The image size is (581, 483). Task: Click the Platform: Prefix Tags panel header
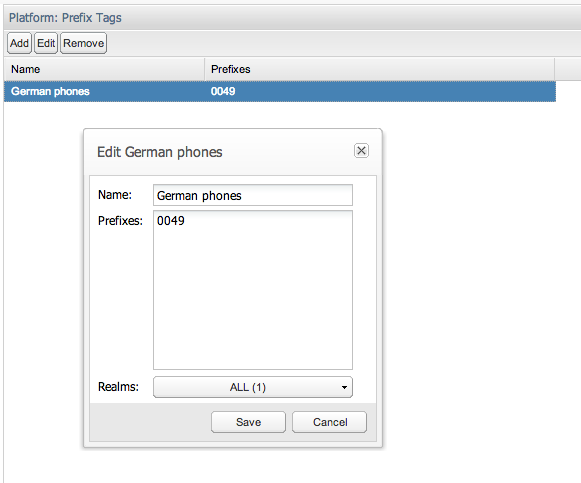tap(65, 17)
